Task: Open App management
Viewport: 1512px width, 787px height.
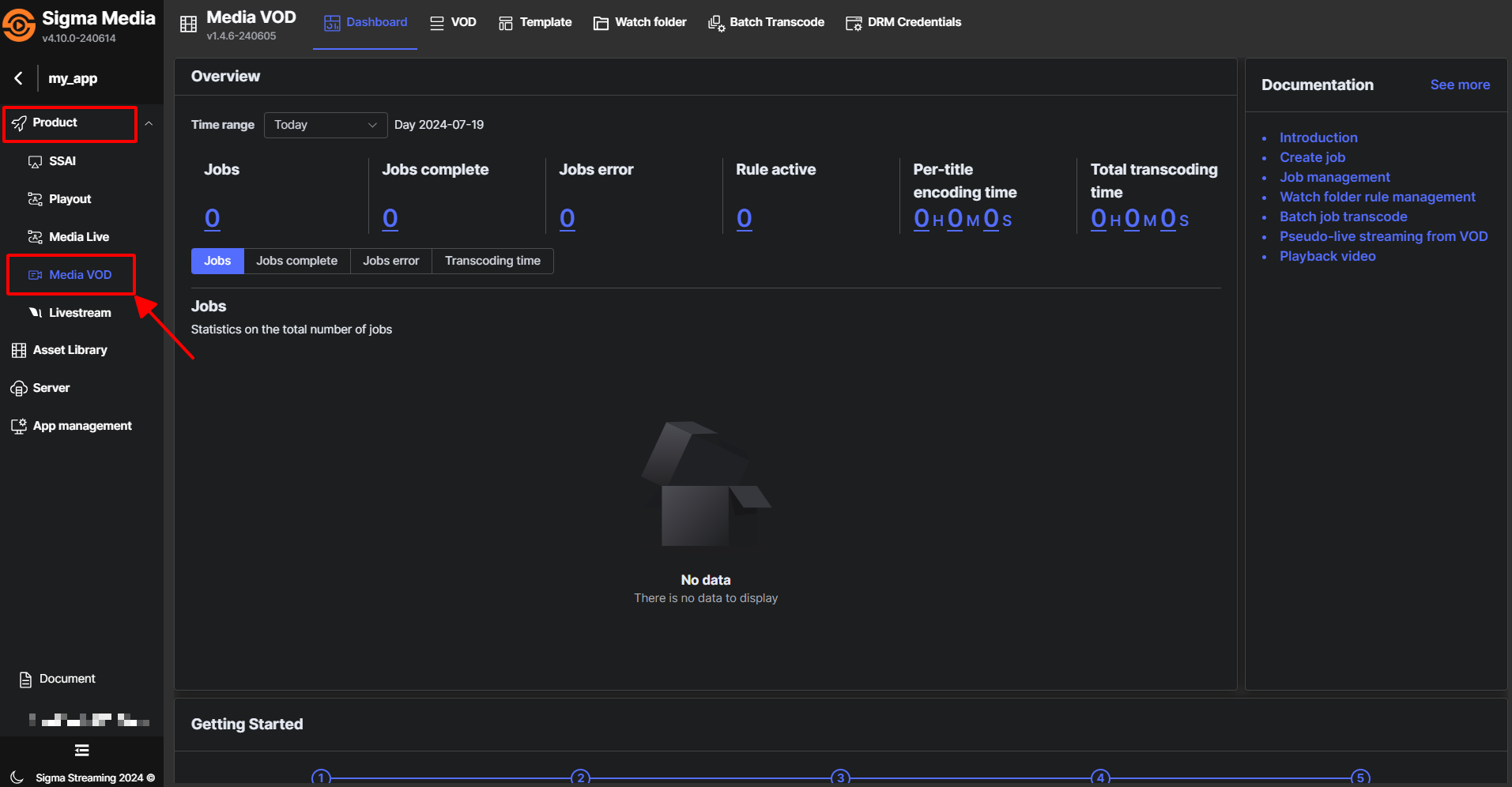Action: tap(81, 426)
